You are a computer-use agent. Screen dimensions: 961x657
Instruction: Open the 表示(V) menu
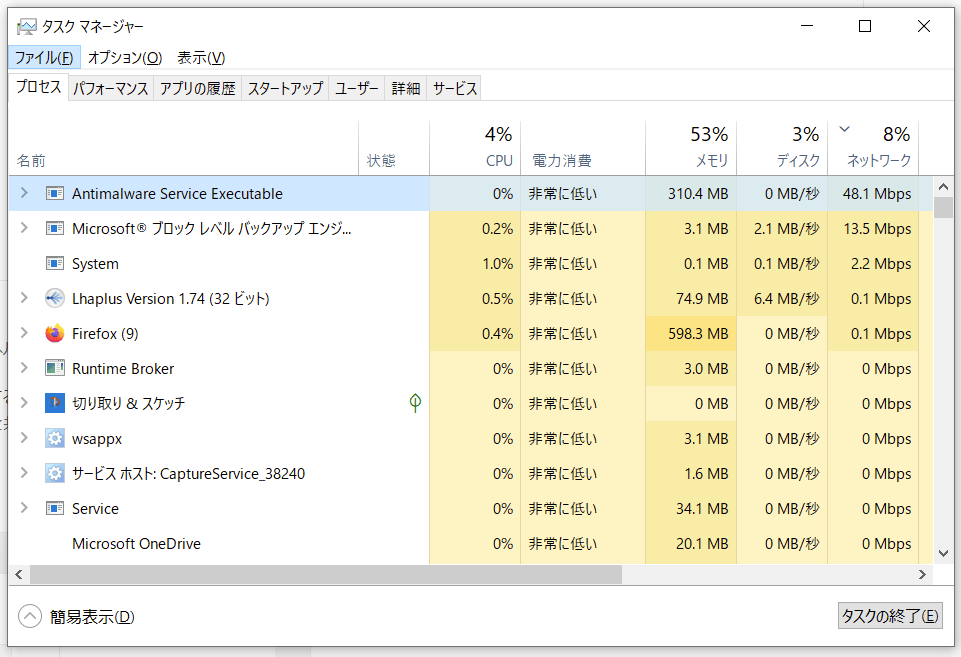pyautogui.click(x=201, y=58)
